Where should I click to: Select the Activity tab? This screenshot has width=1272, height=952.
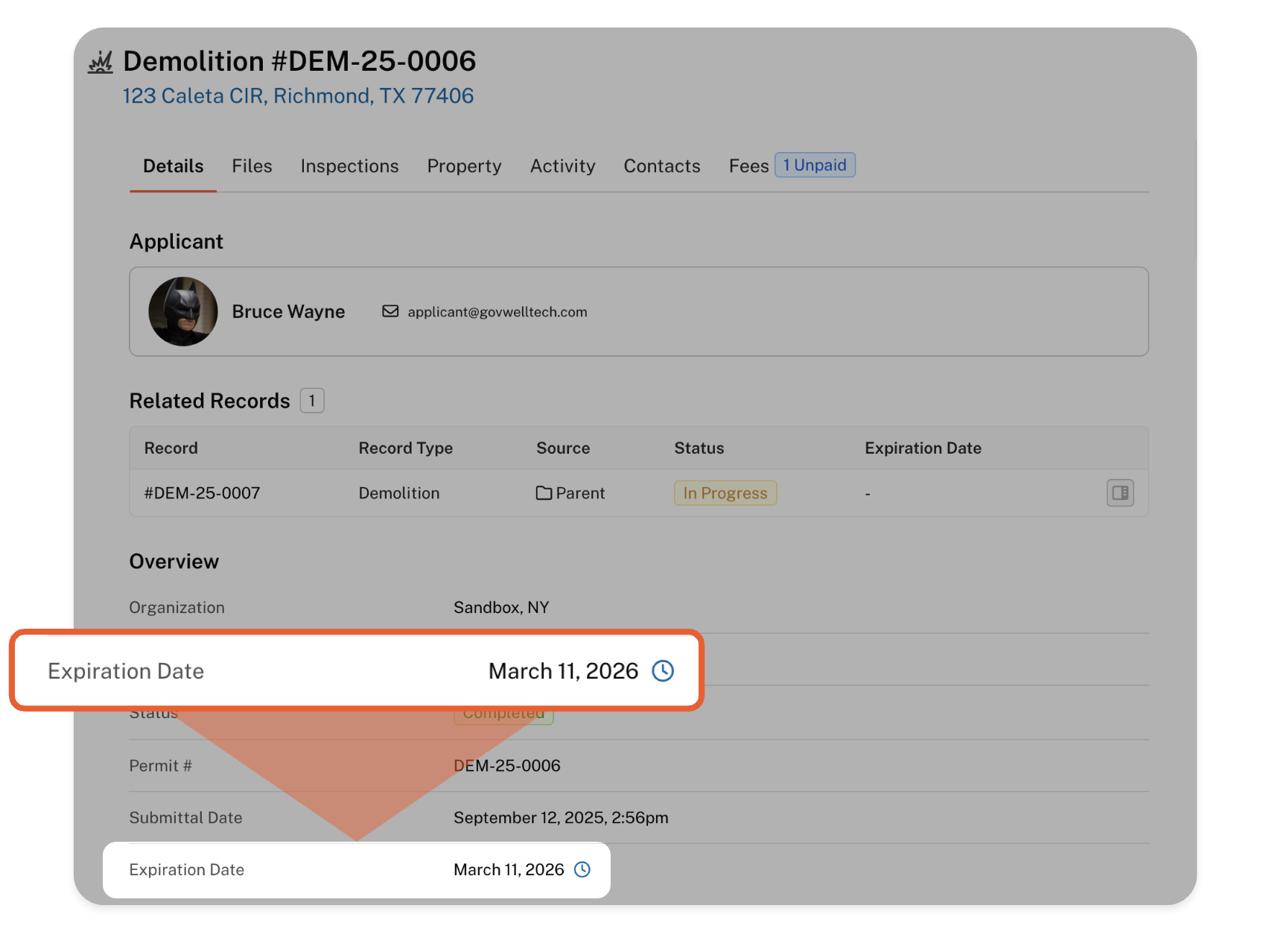(562, 166)
